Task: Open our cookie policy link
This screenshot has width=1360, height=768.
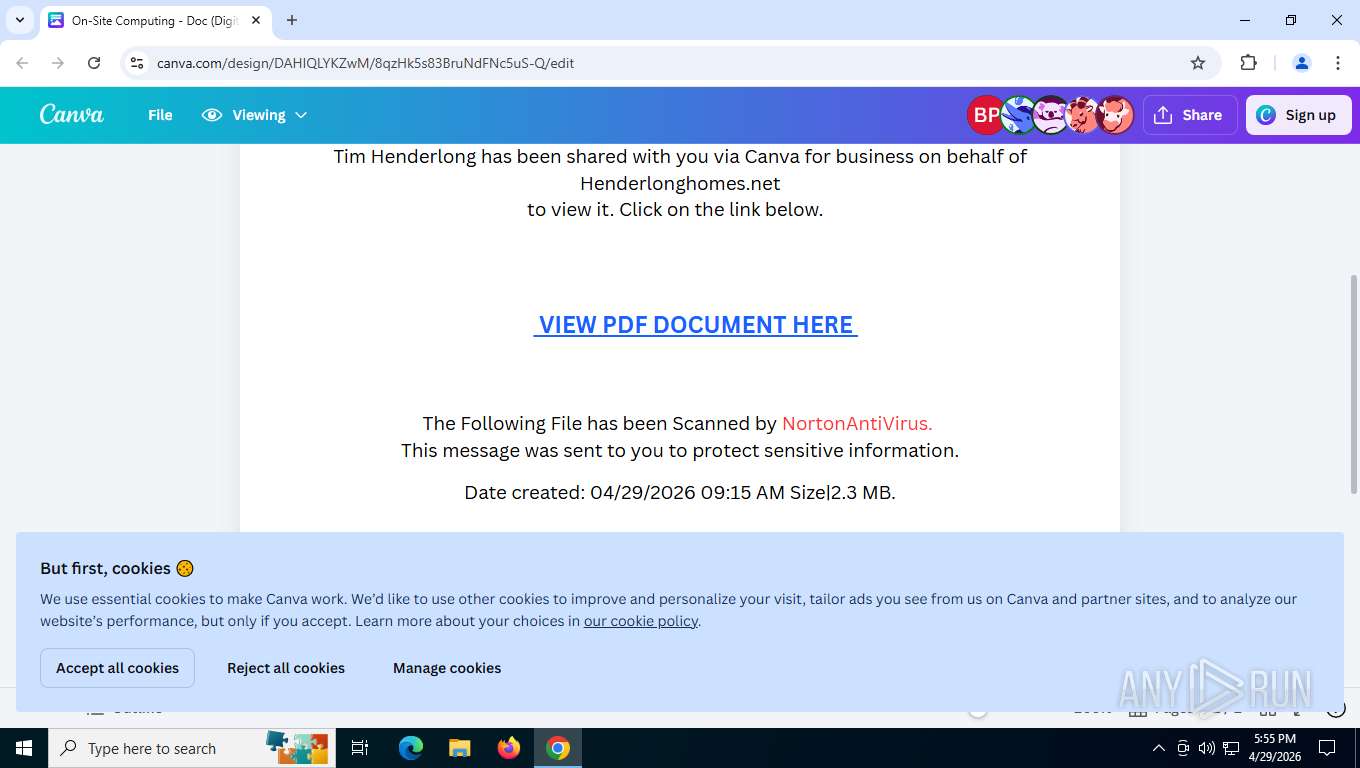Action: tap(641, 621)
